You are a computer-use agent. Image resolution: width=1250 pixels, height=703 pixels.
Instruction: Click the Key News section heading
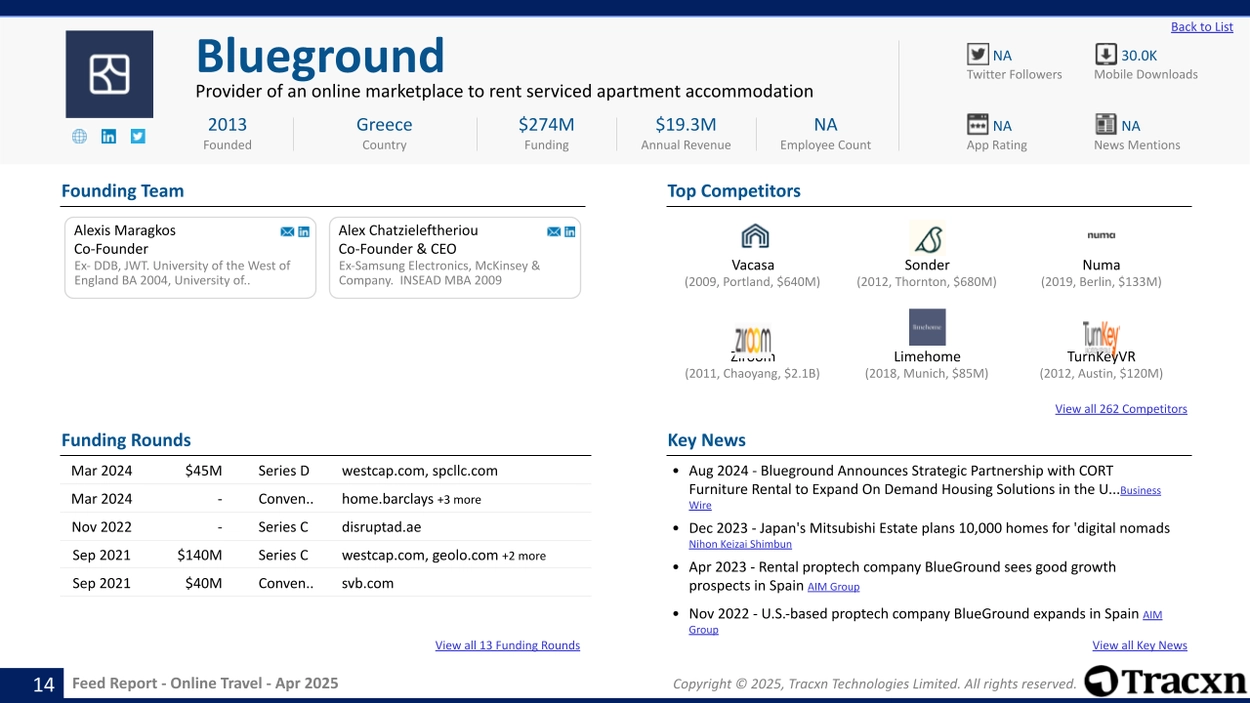pyautogui.click(x=706, y=440)
